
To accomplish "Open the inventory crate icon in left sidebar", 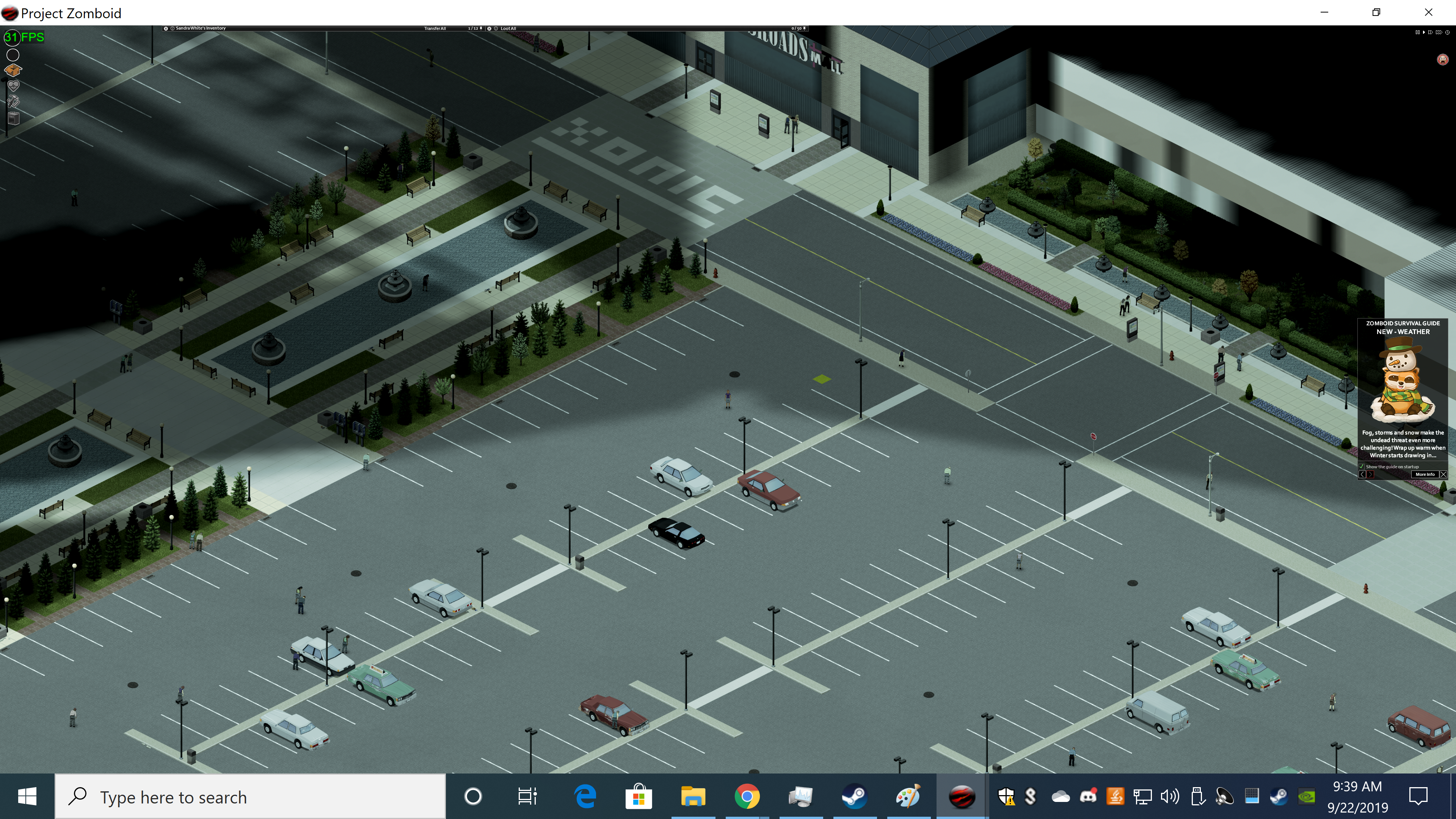I will pos(13,70).
